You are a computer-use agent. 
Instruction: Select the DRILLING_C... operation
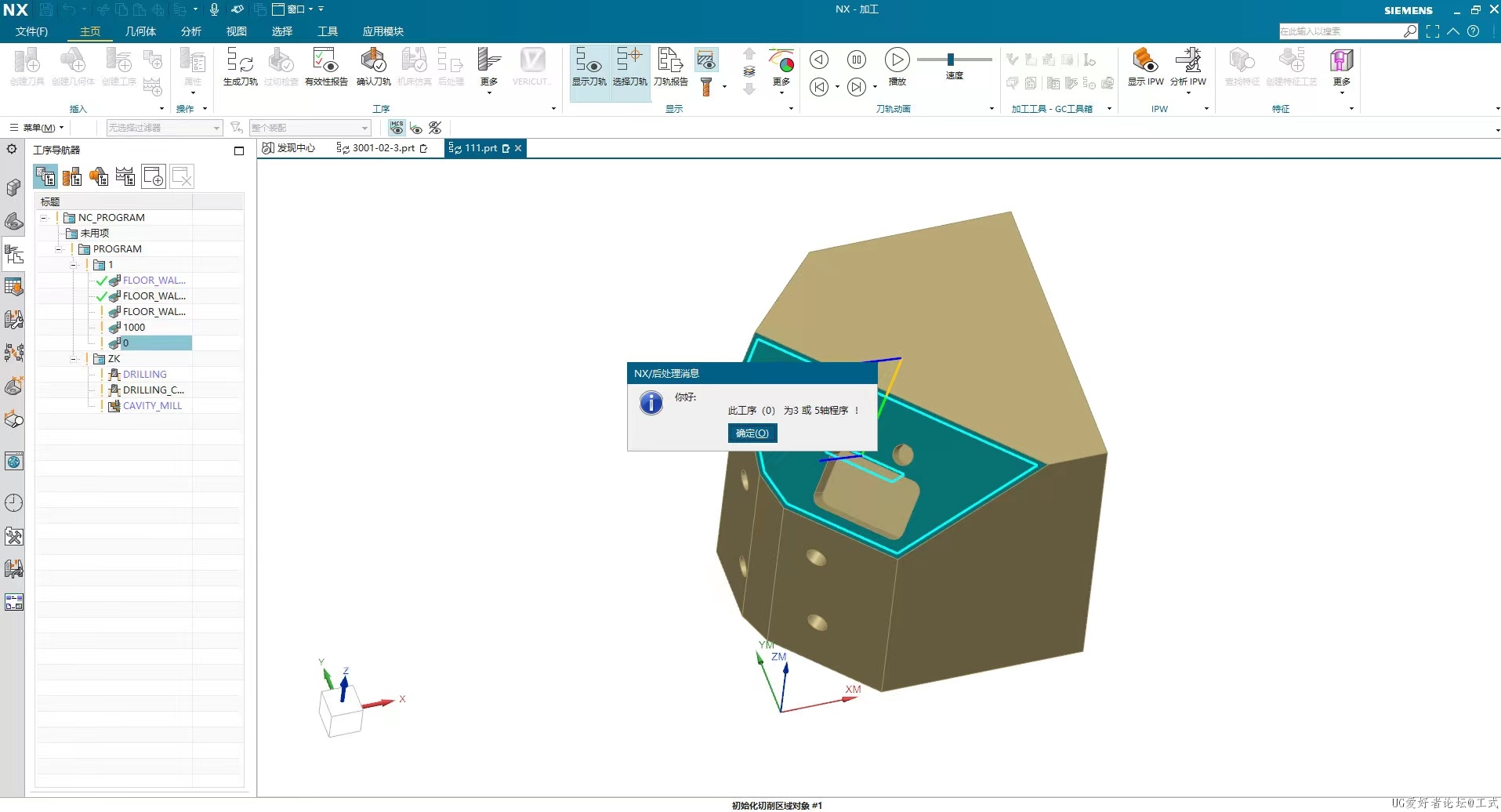coord(153,390)
